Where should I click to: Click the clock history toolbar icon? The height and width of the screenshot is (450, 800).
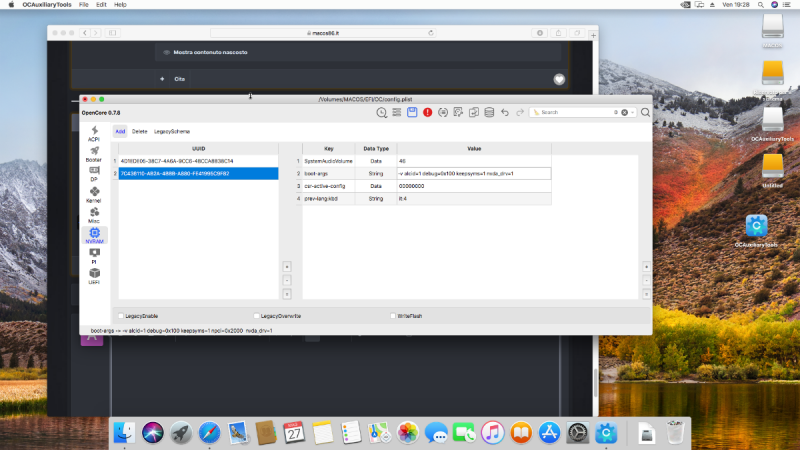click(x=381, y=112)
